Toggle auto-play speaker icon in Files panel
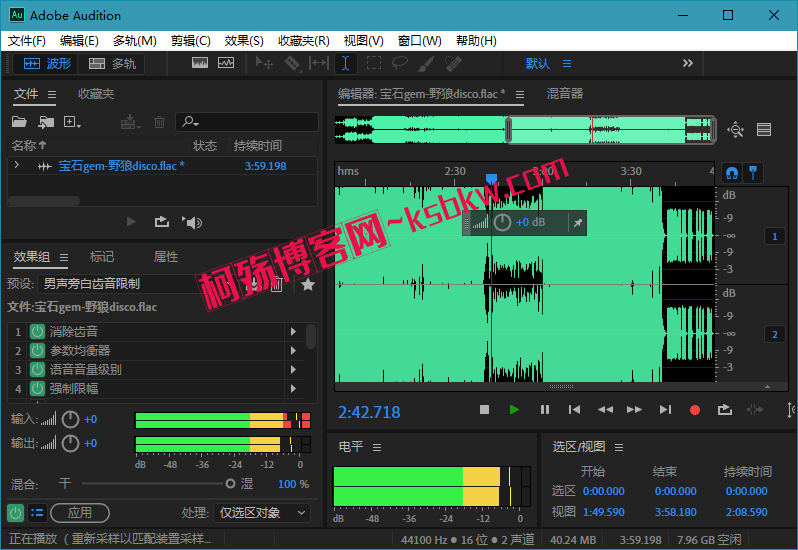798x550 pixels. 192,222
